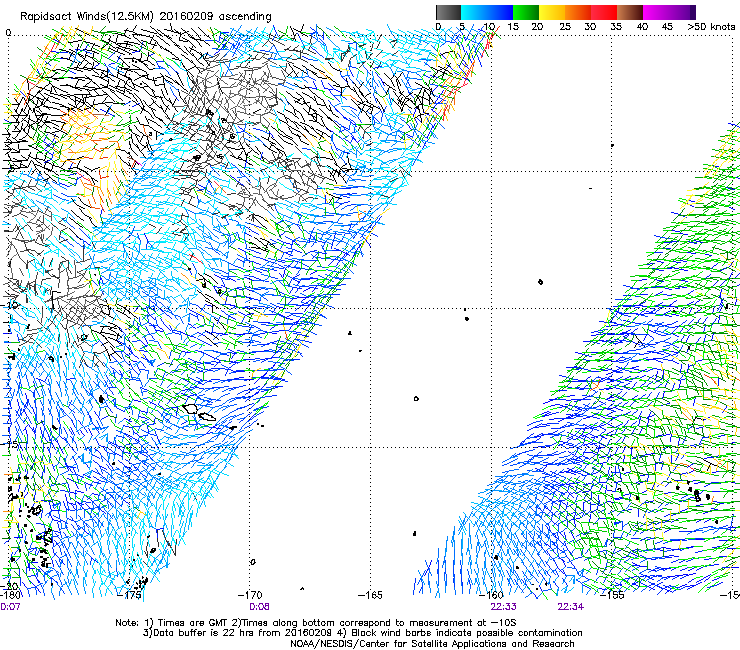Click the purple '22:33' time label
The image size is (740, 650).
pyautogui.click(x=503, y=607)
